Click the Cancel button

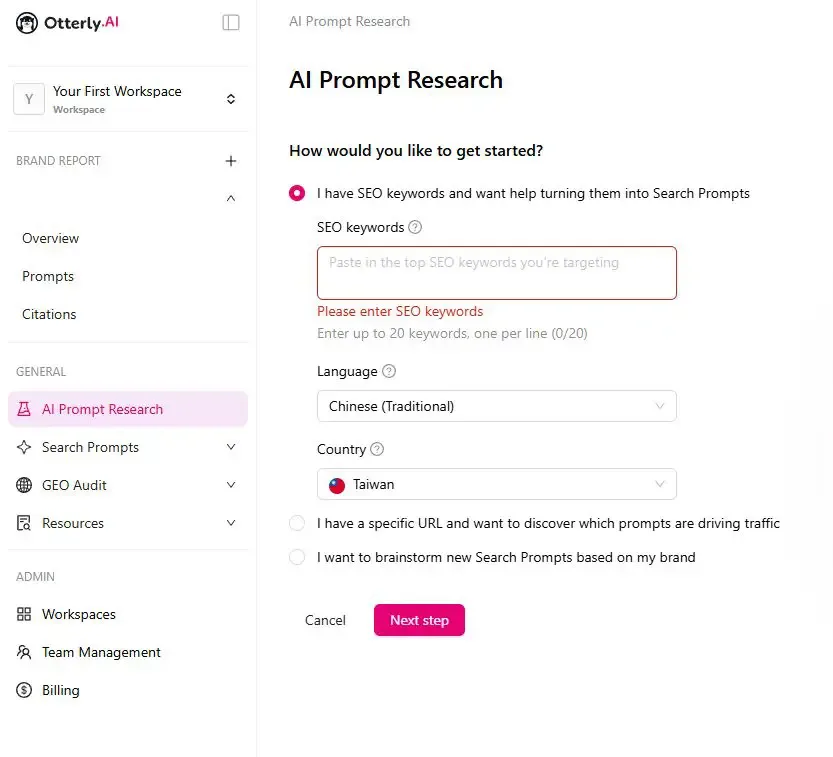click(325, 620)
